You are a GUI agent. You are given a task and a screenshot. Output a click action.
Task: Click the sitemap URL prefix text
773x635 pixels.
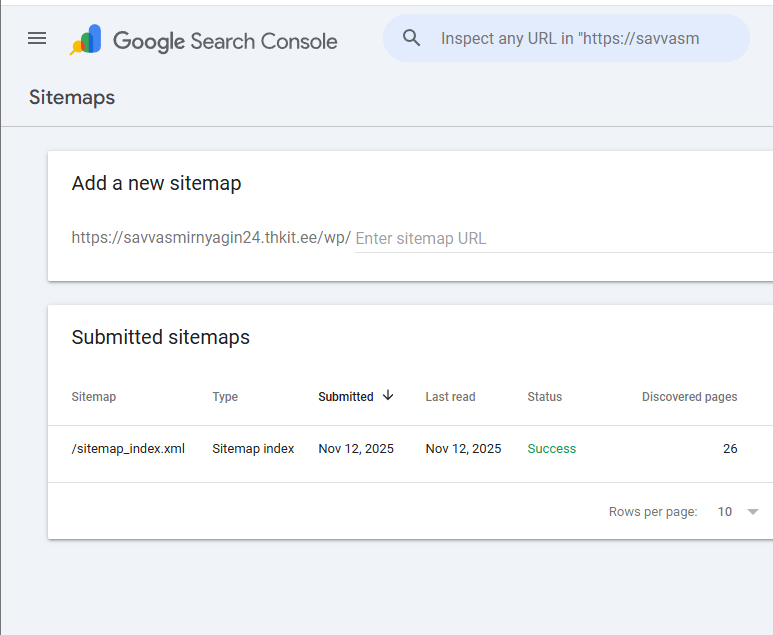pos(211,238)
